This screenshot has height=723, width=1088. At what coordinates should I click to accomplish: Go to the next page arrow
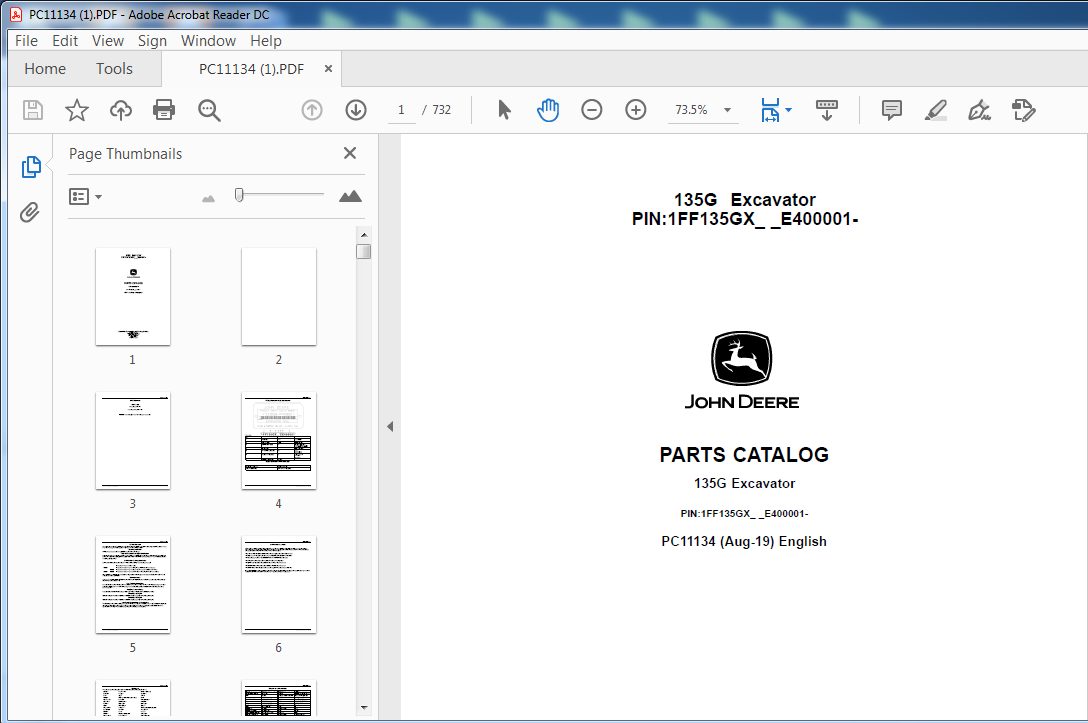click(x=356, y=110)
